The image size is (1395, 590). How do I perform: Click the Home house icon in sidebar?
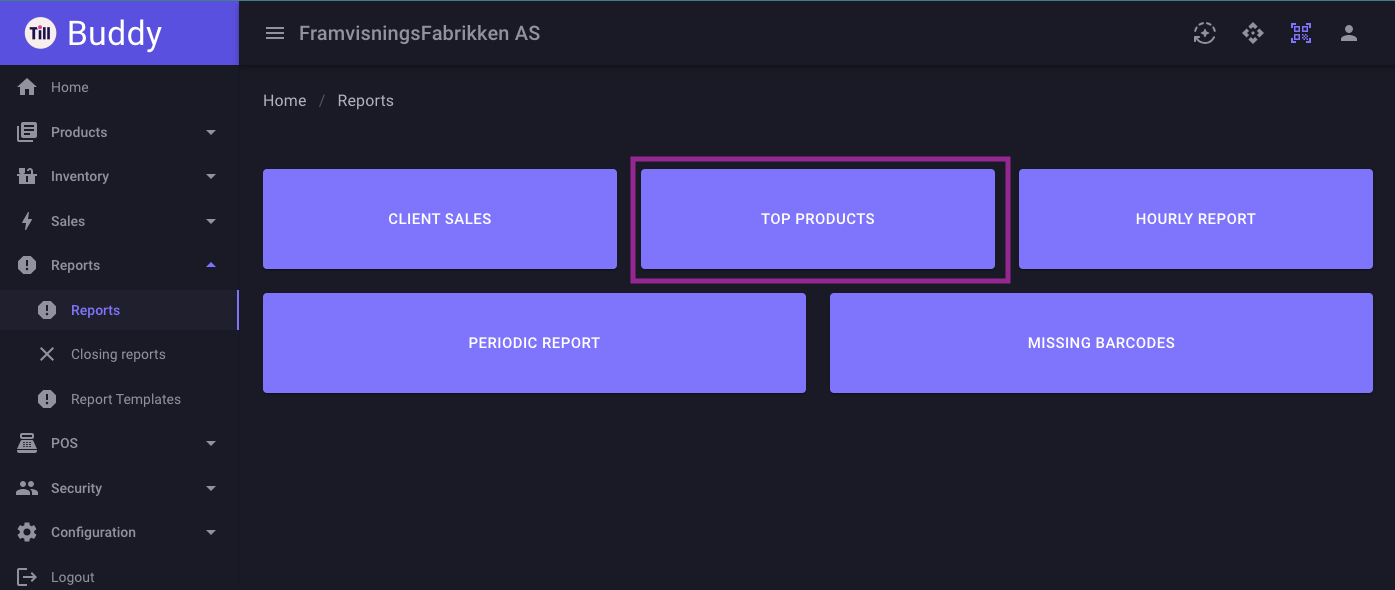pos(27,87)
